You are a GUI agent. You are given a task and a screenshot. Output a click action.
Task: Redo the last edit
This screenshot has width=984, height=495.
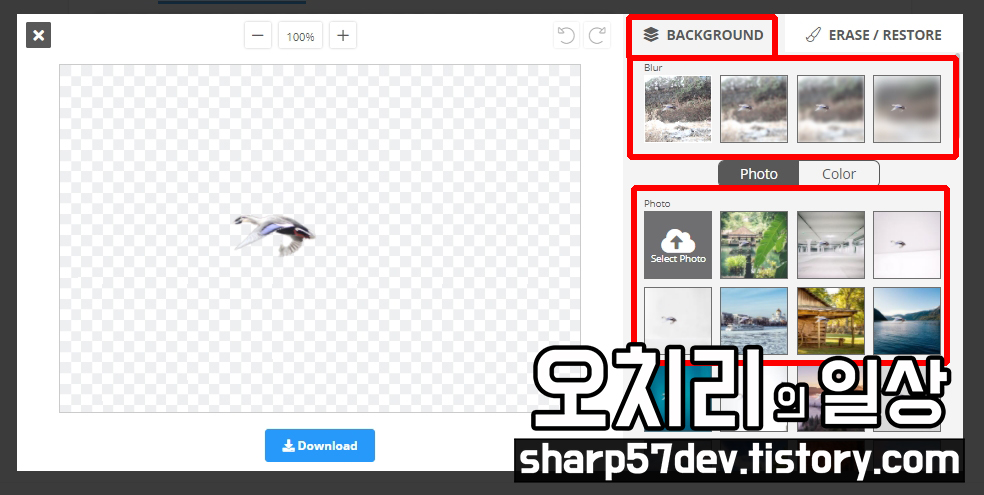click(597, 35)
